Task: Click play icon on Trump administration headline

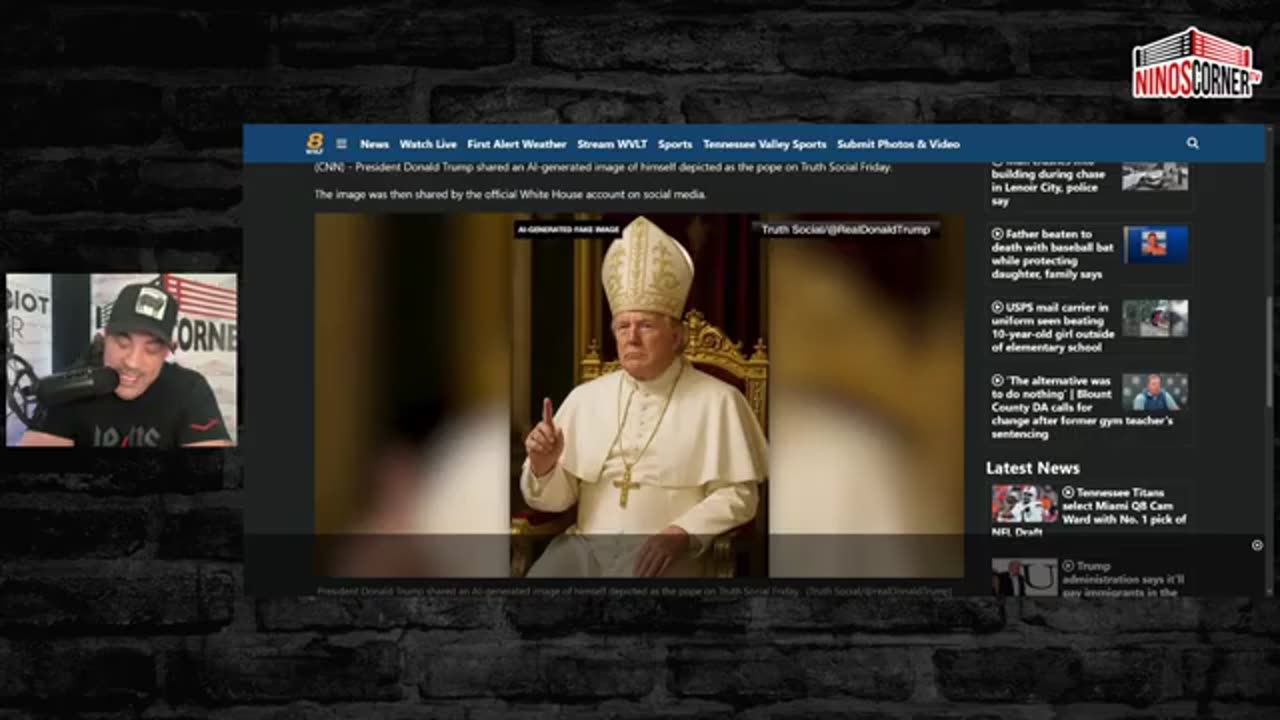Action: pyautogui.click(x=1068, y=566)
